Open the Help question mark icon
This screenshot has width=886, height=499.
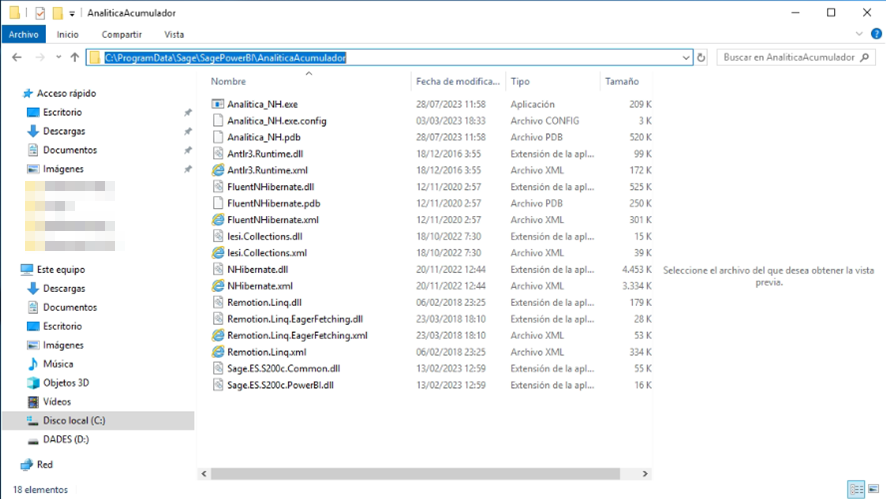[x=876, y=34]
